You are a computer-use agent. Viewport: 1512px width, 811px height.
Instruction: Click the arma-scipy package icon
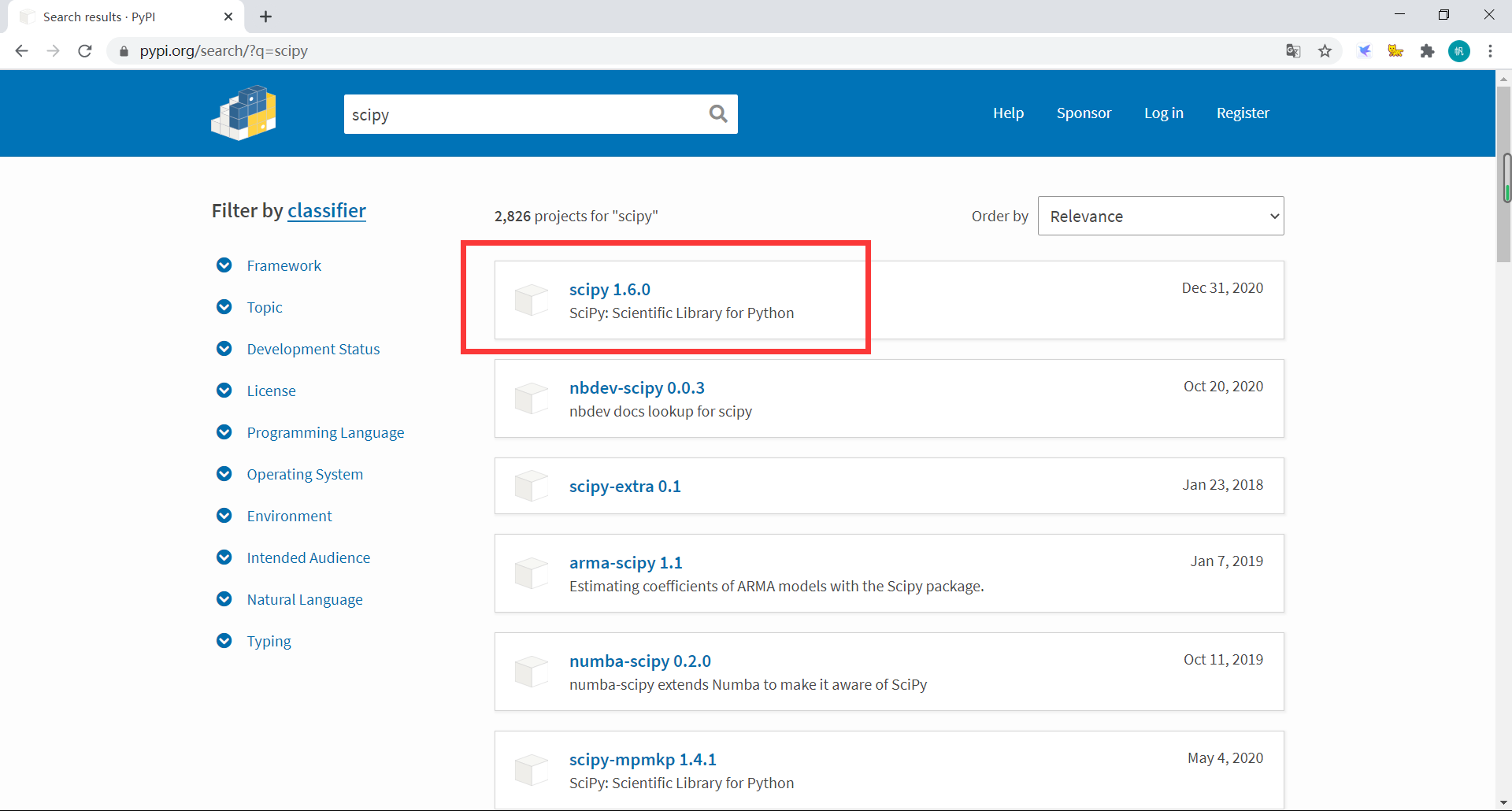coord(532,573)
